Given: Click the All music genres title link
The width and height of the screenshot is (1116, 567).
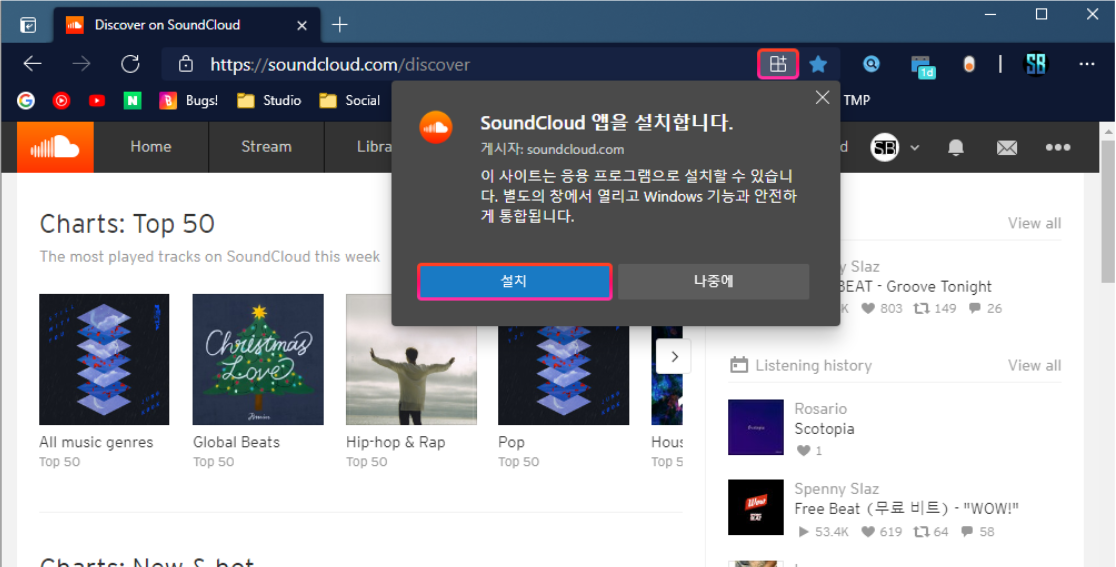Looking at the screenshot, I should pyautogui.click(x=96, y=443).
